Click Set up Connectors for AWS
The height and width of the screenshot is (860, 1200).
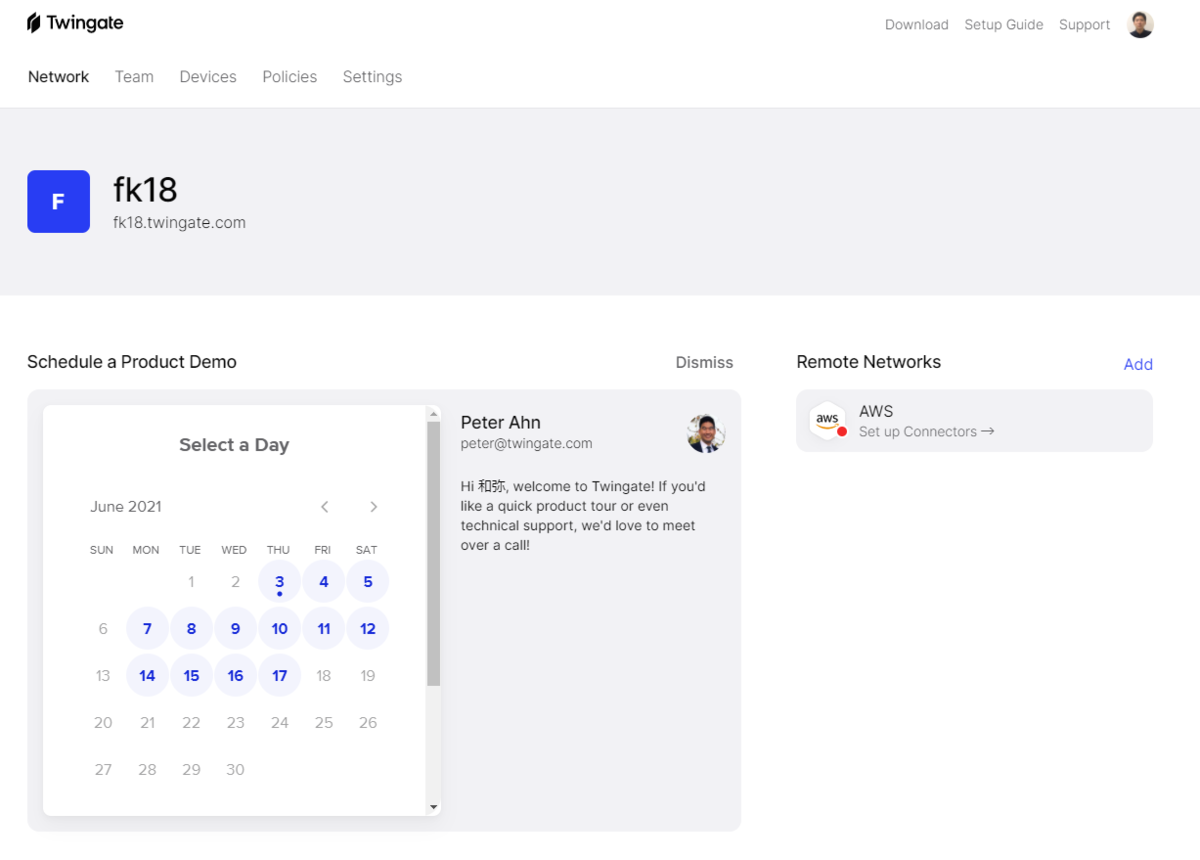926,432
